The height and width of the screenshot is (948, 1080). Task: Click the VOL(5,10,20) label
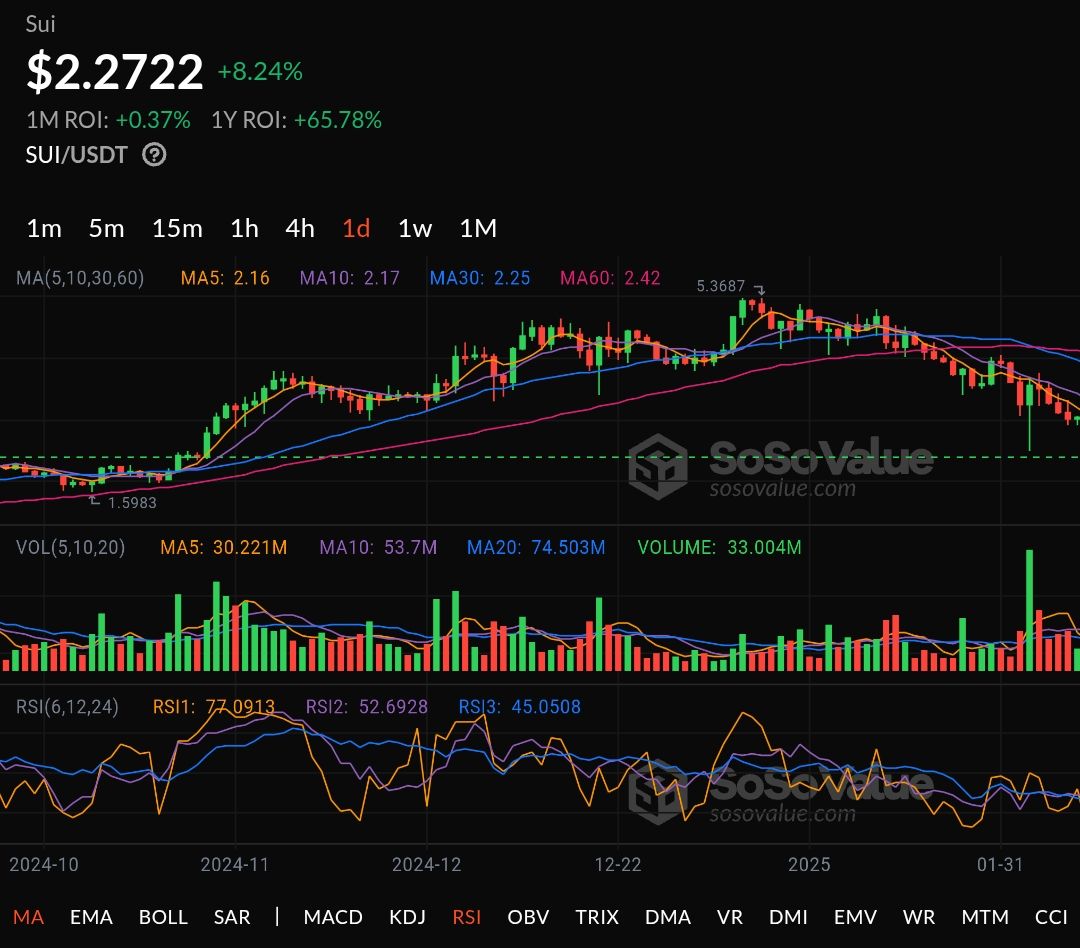coord(70,547)
